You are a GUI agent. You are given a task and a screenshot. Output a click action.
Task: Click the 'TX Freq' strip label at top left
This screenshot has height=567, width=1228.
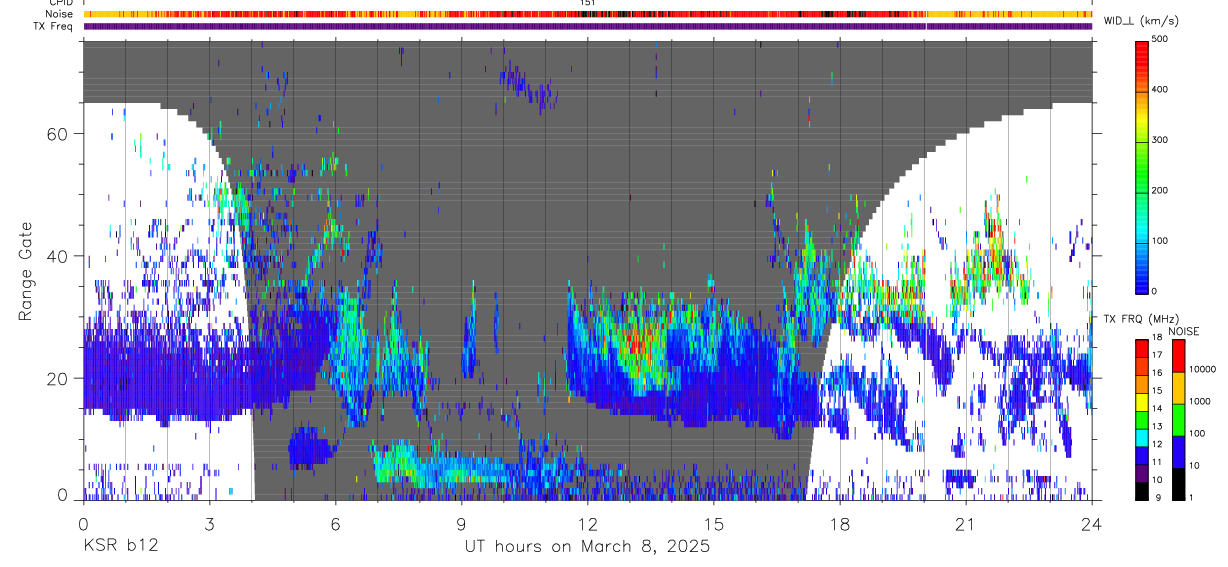pos(55,26)
